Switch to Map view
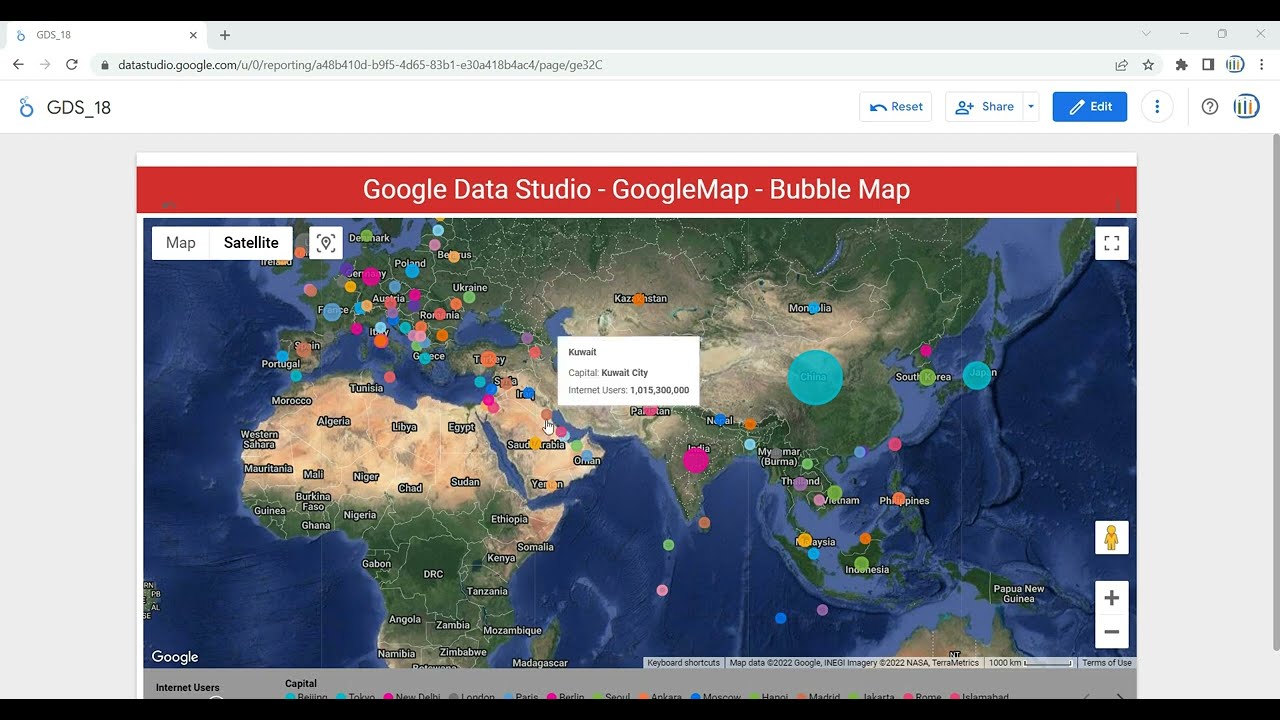 [x=181, y=243]
